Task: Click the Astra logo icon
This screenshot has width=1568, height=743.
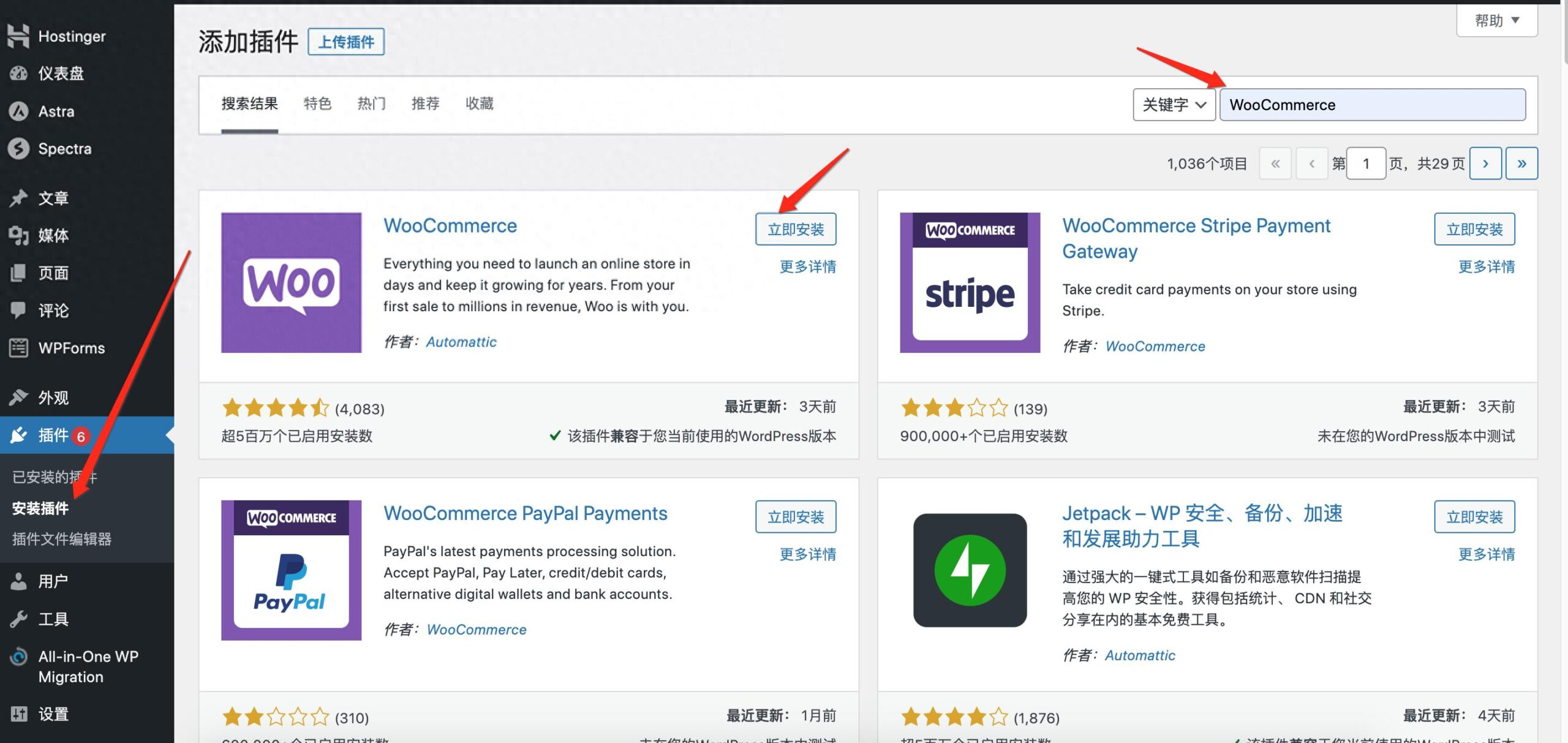Action: click(x=18, y=111)
